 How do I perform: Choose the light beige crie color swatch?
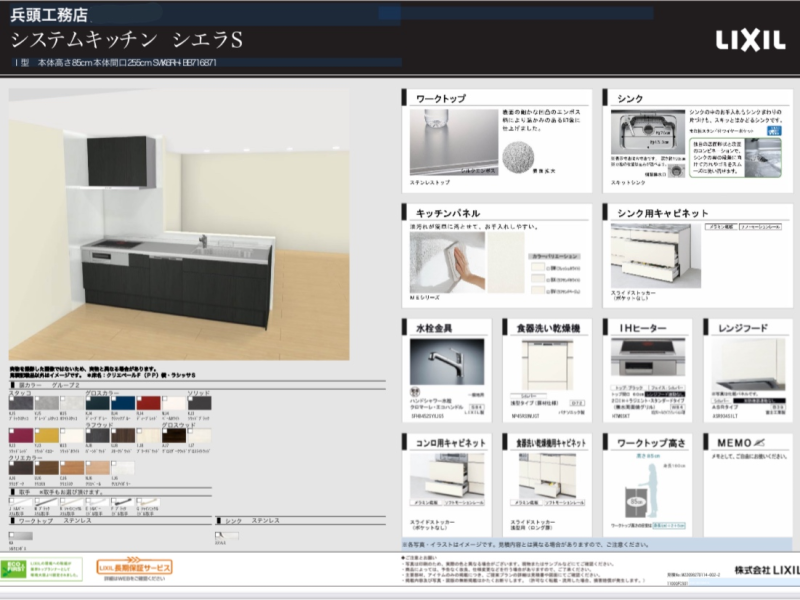point(97,468)
